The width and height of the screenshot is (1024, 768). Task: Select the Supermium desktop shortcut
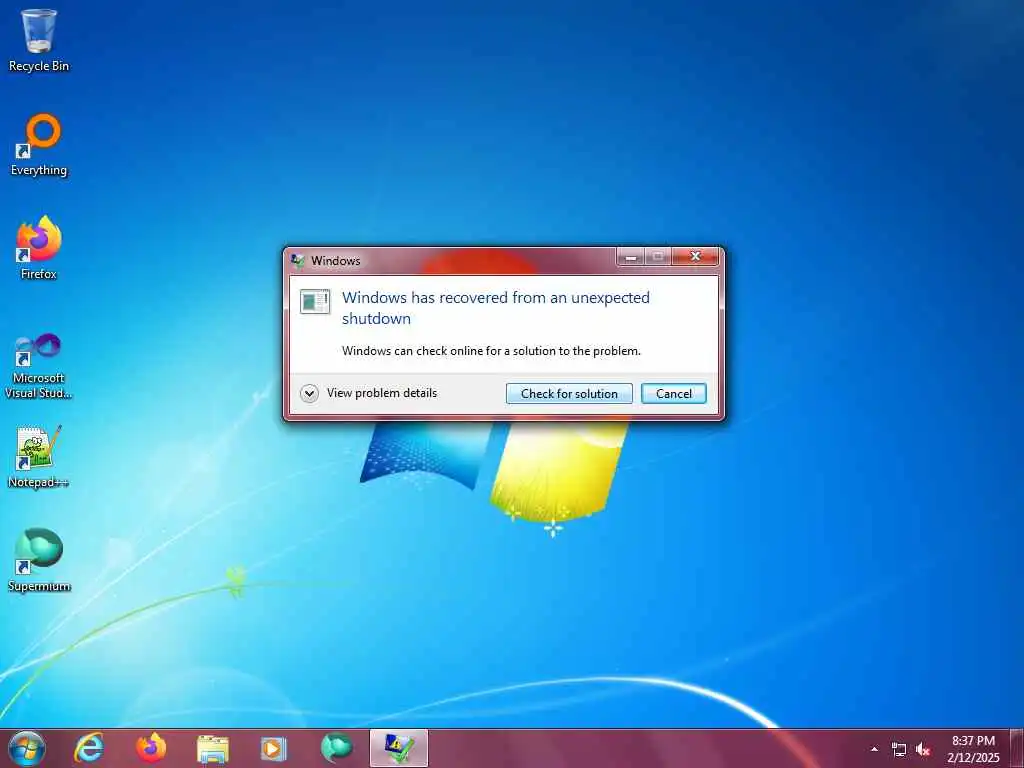(39, 560)
